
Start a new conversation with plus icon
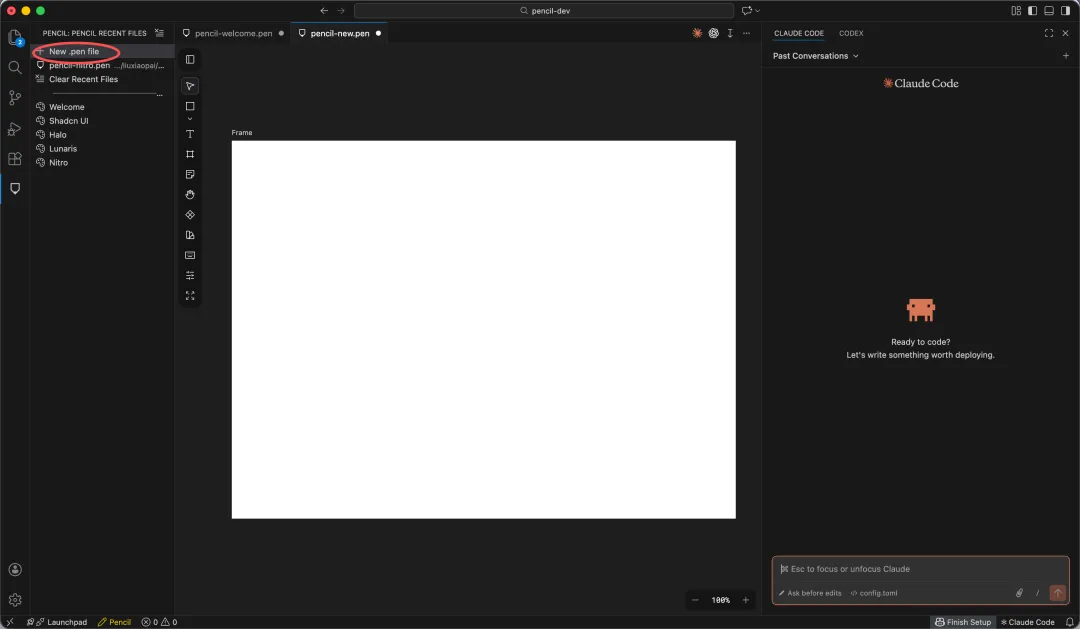[1066, 56]
